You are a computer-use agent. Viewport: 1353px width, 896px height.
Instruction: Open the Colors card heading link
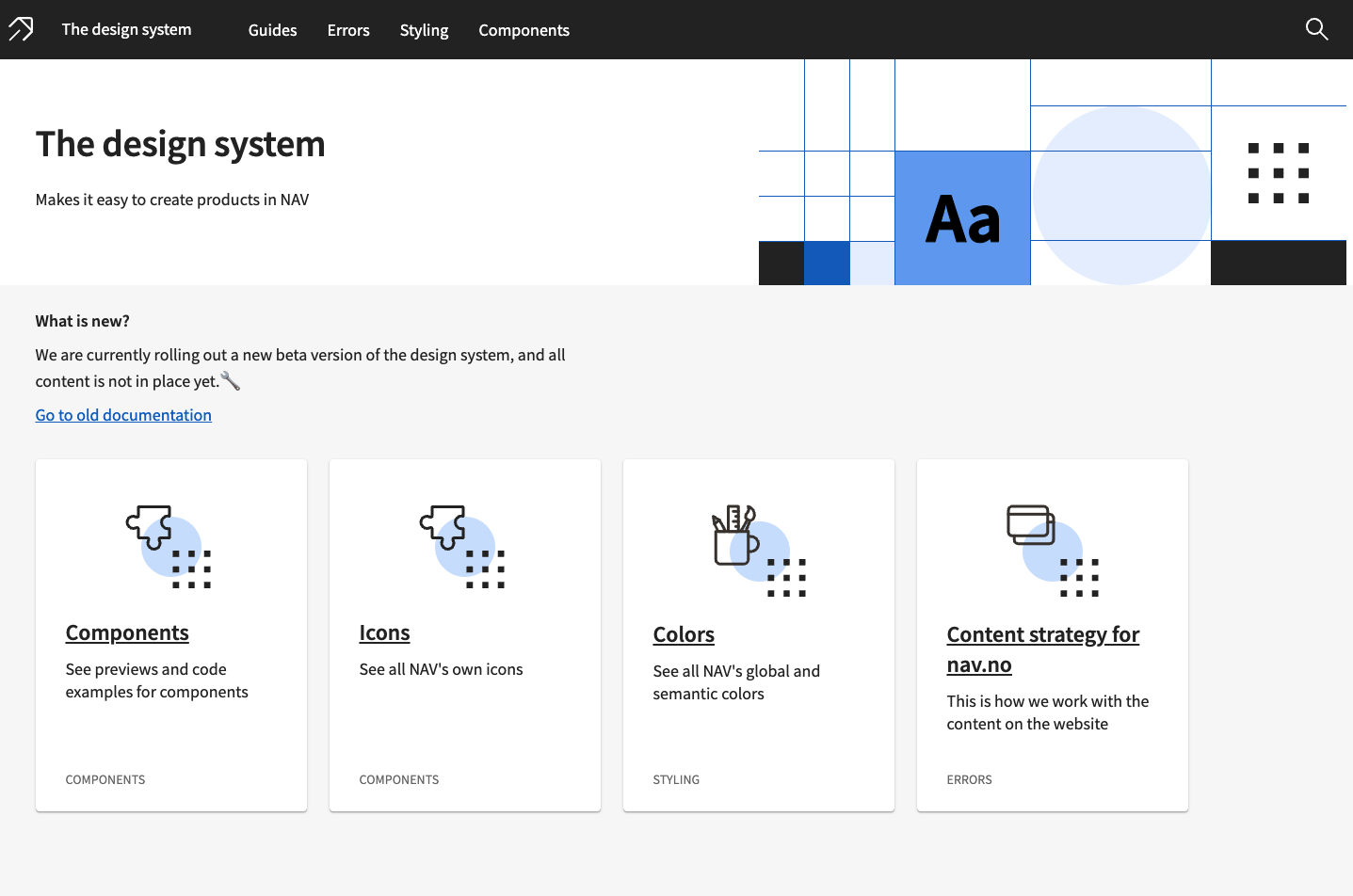click(x=684, y=634)
